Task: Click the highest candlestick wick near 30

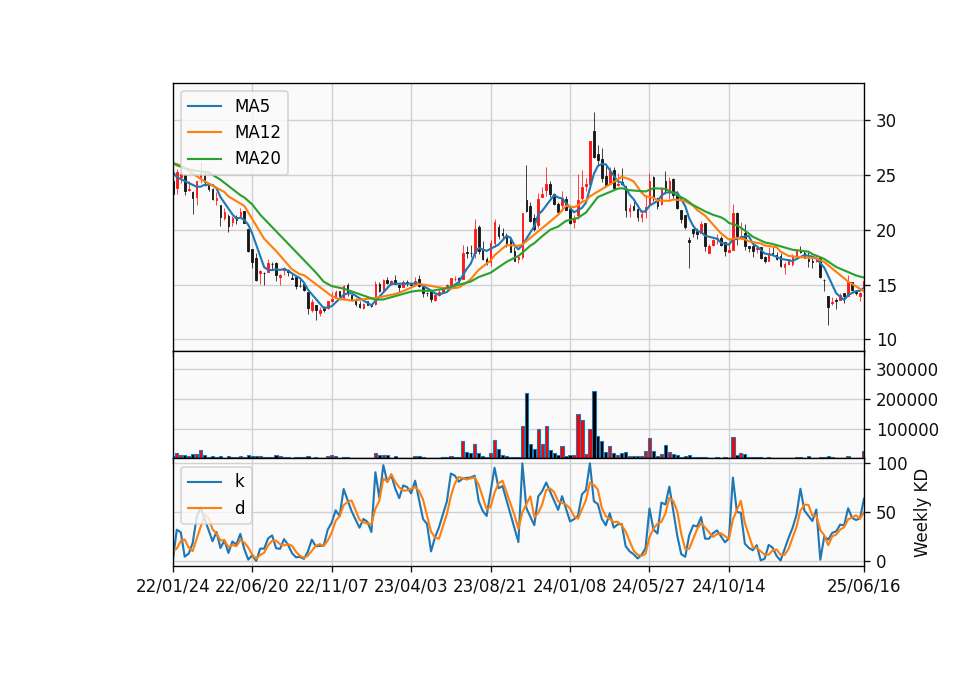Action: pos(594,121)
